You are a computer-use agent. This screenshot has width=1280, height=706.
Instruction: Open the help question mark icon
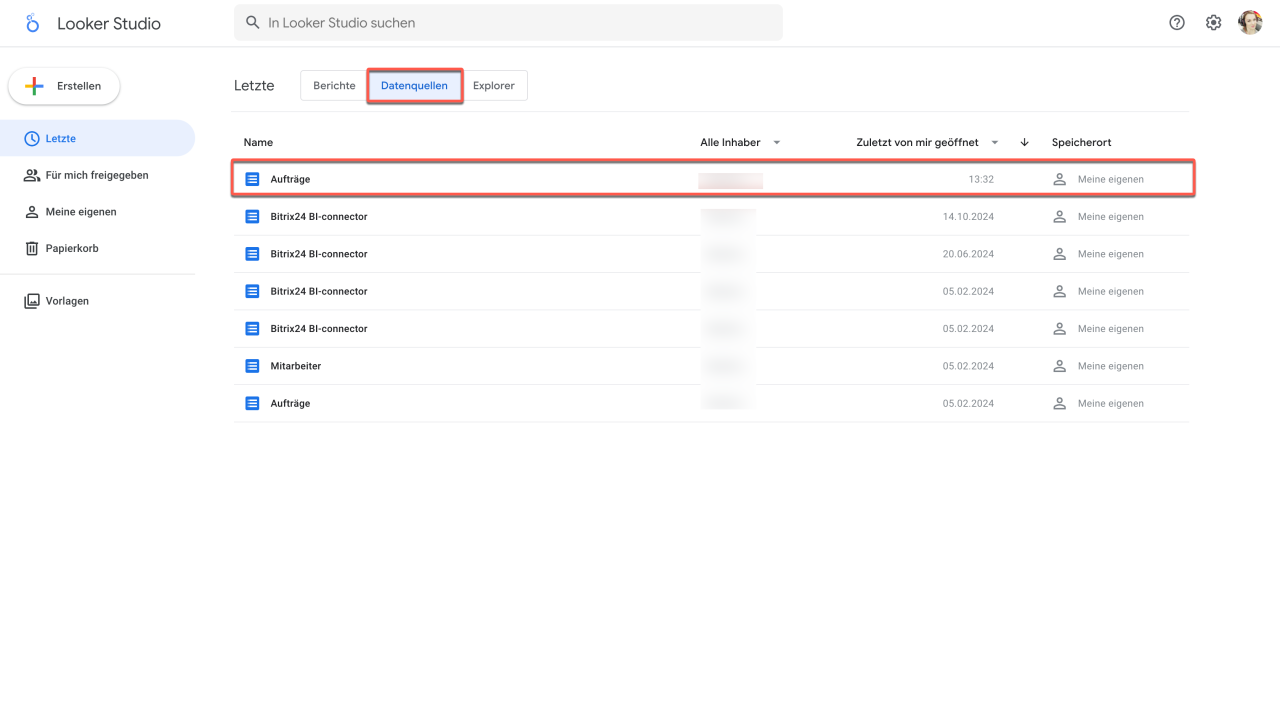(x=1177, y=23)
